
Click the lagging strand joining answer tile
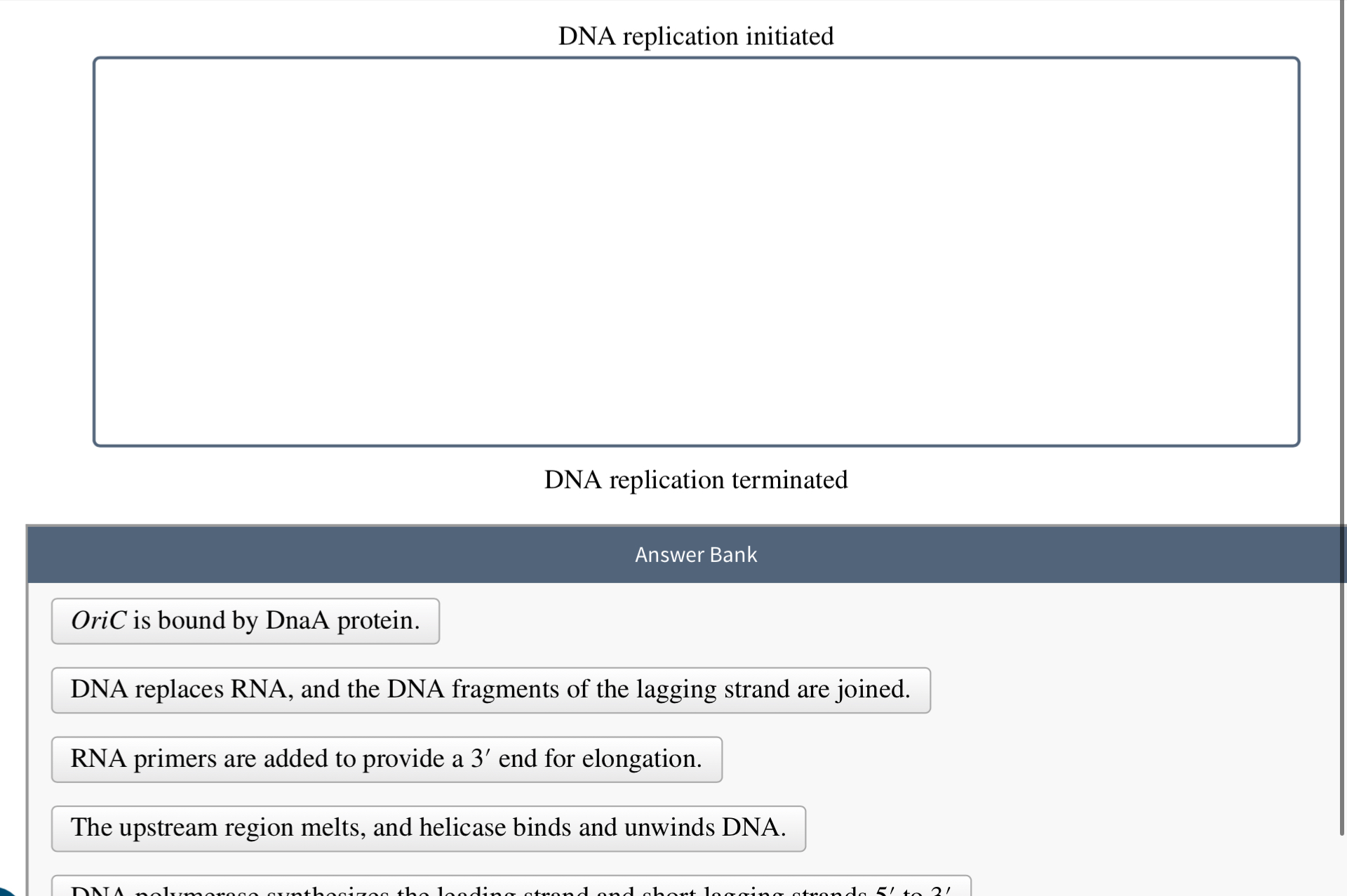[490, 689]
